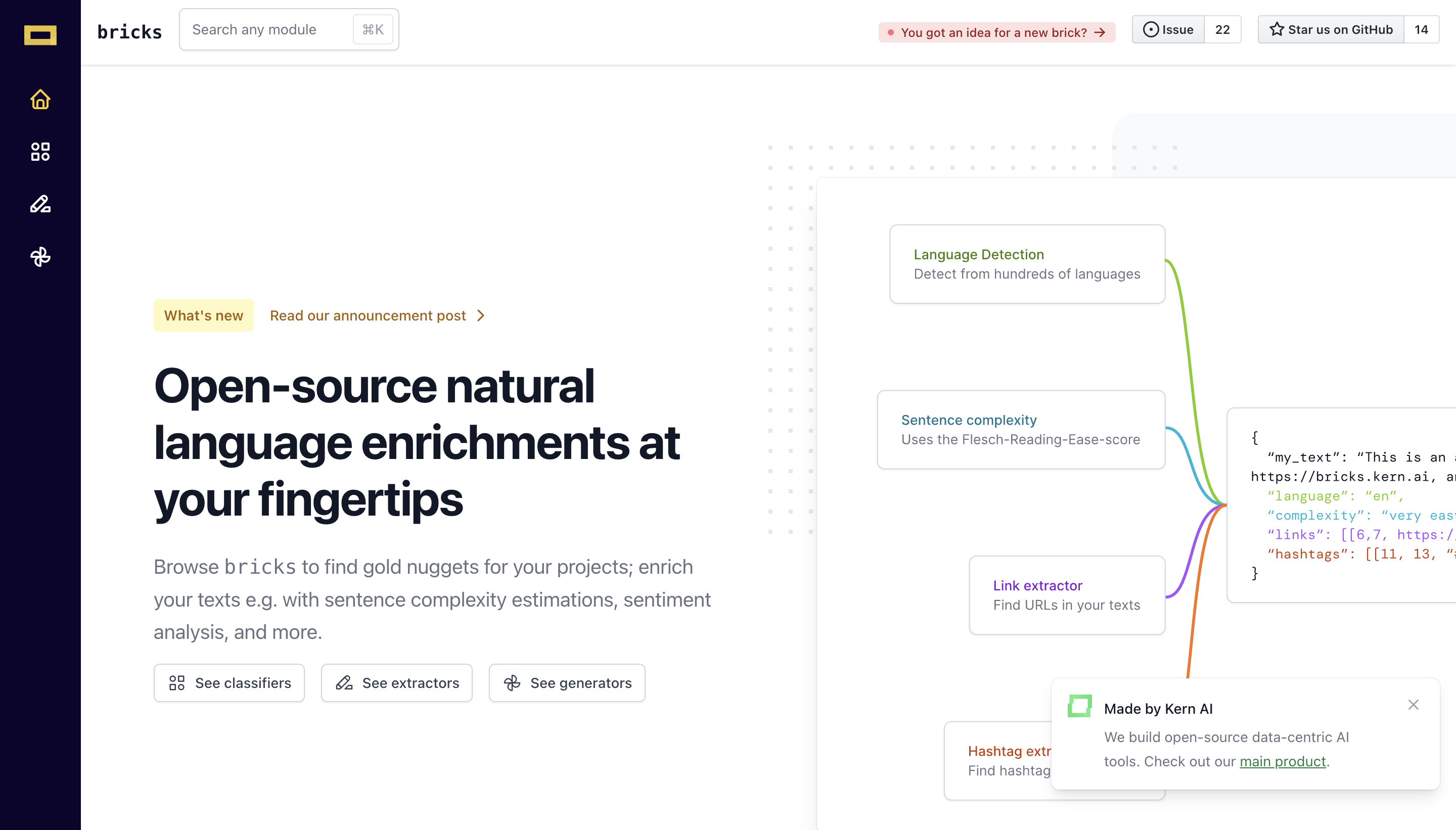The image size is (1456, 830).
Task: Click the new brick idea banner
Action: tap(996, 32)
